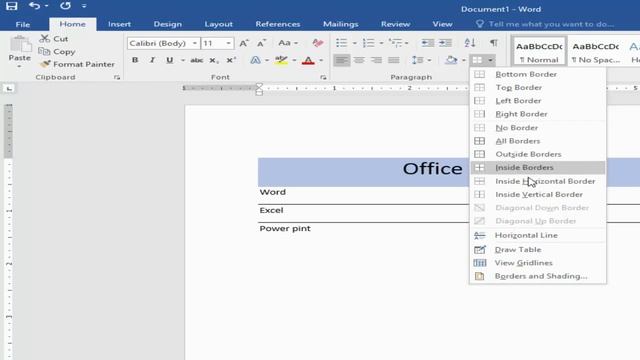Toggle Subscript formatting
Viewport: 640px width, 360px height.
click(x=213, y=60)
